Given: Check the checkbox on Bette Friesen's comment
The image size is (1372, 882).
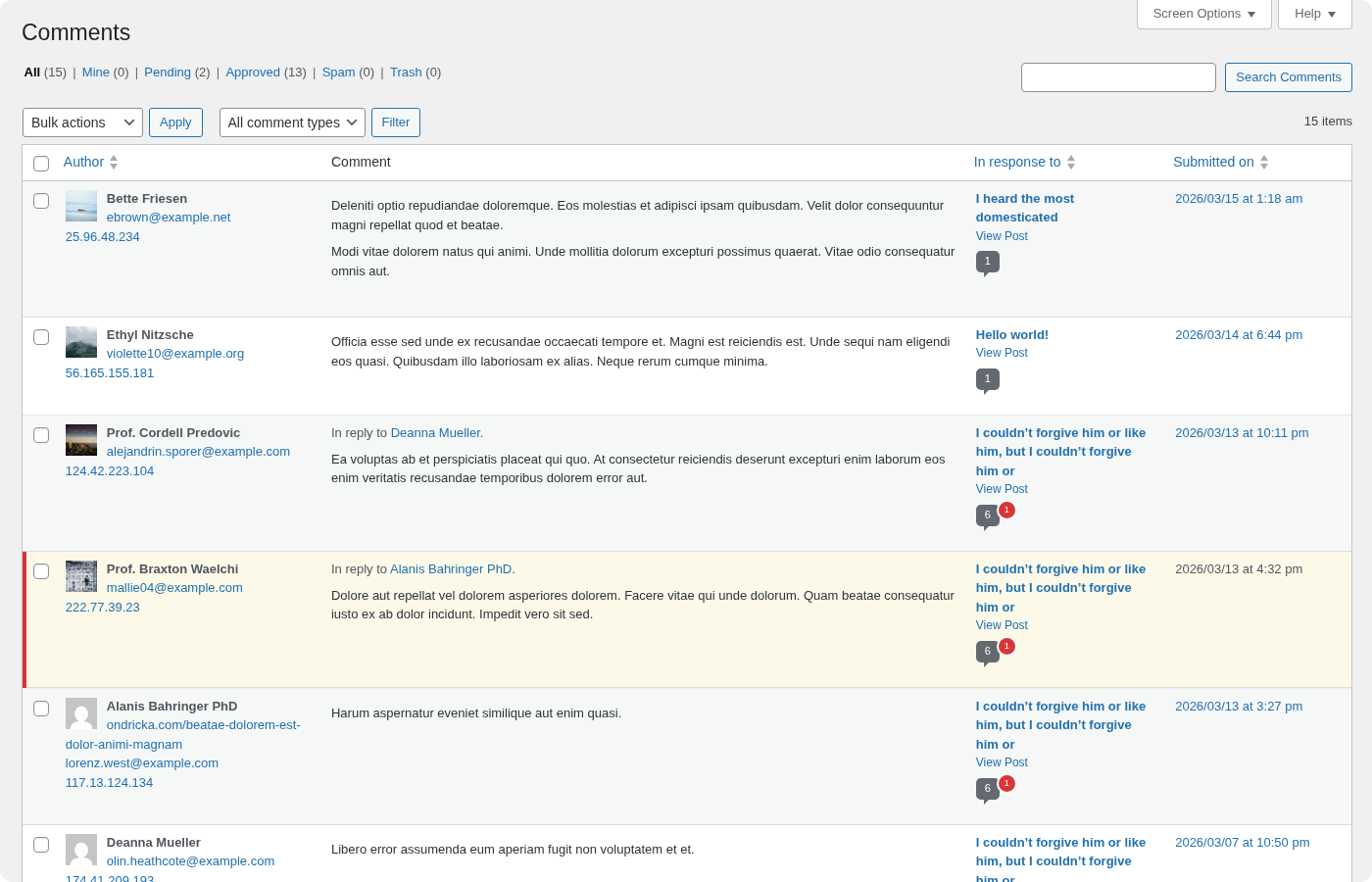Looking at the screenshot, I should [x=41, y=201].
